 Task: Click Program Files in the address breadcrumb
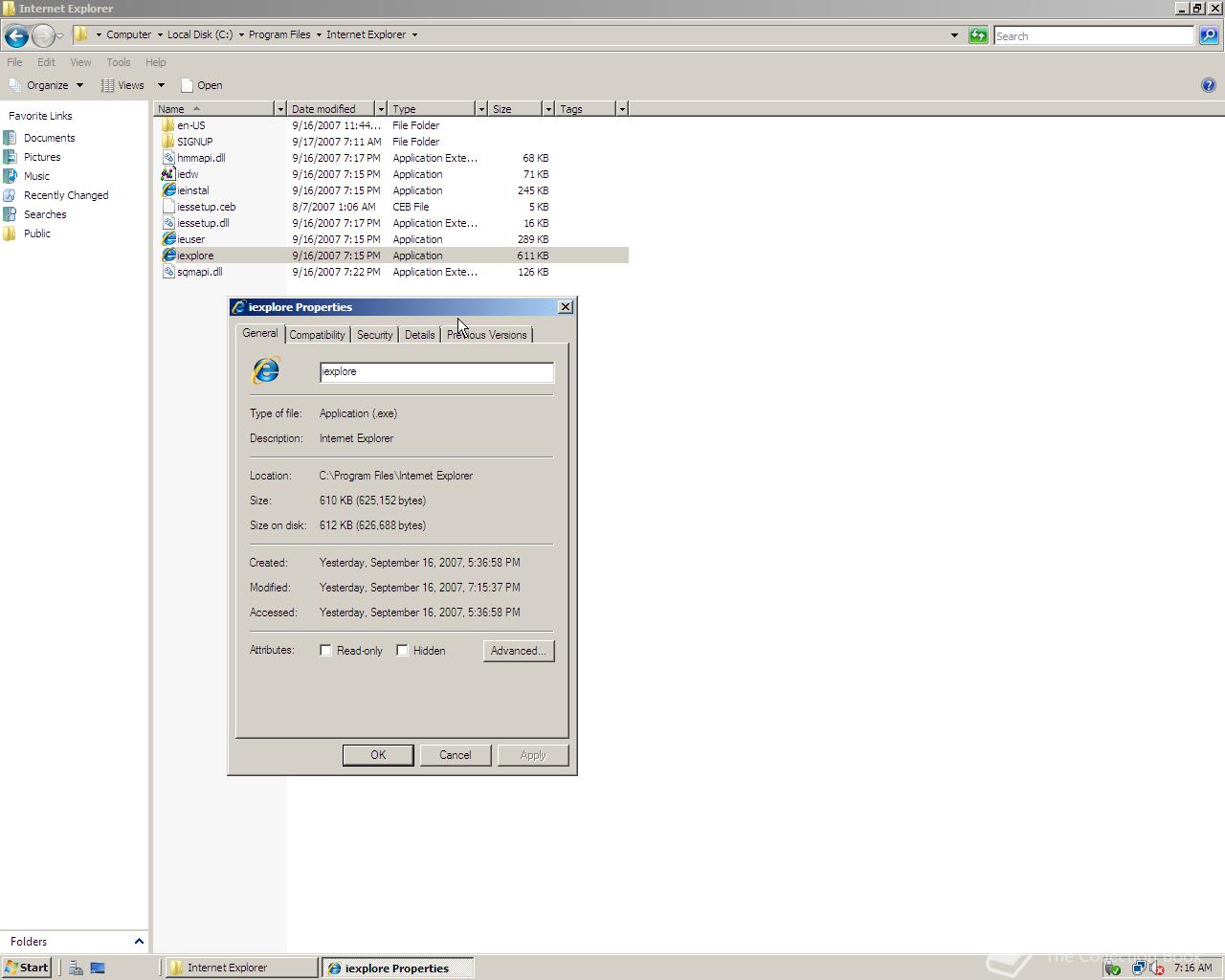(279, 34)
